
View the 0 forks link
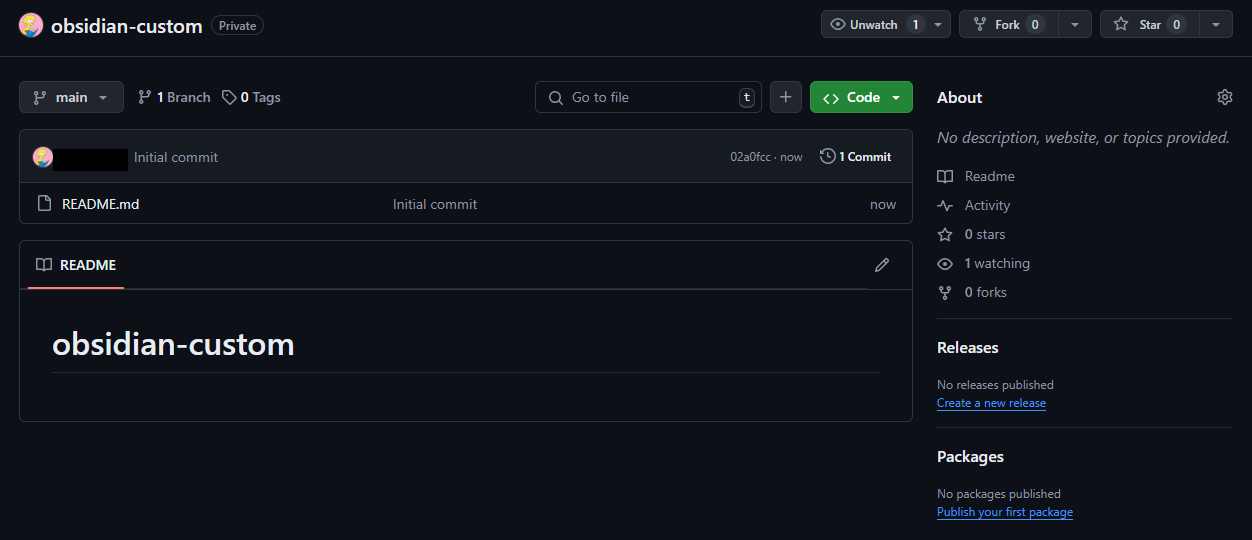972,292
